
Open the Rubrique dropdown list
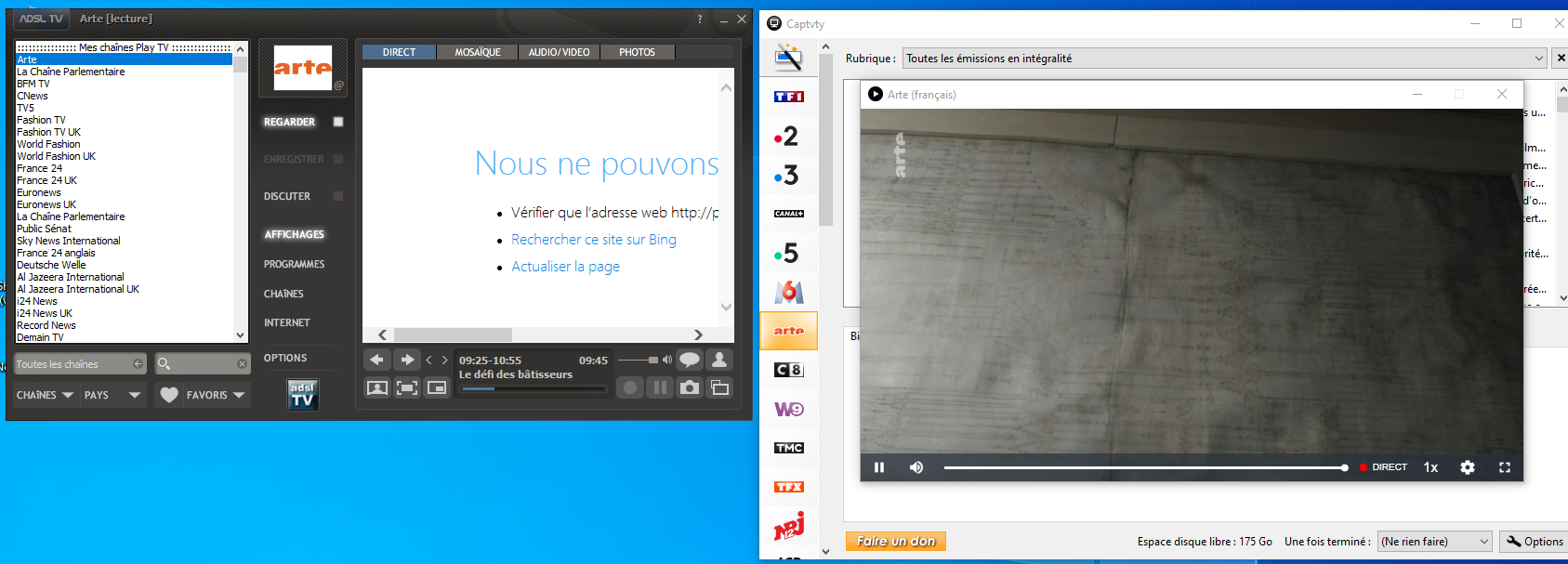(x=1539, y=59)
